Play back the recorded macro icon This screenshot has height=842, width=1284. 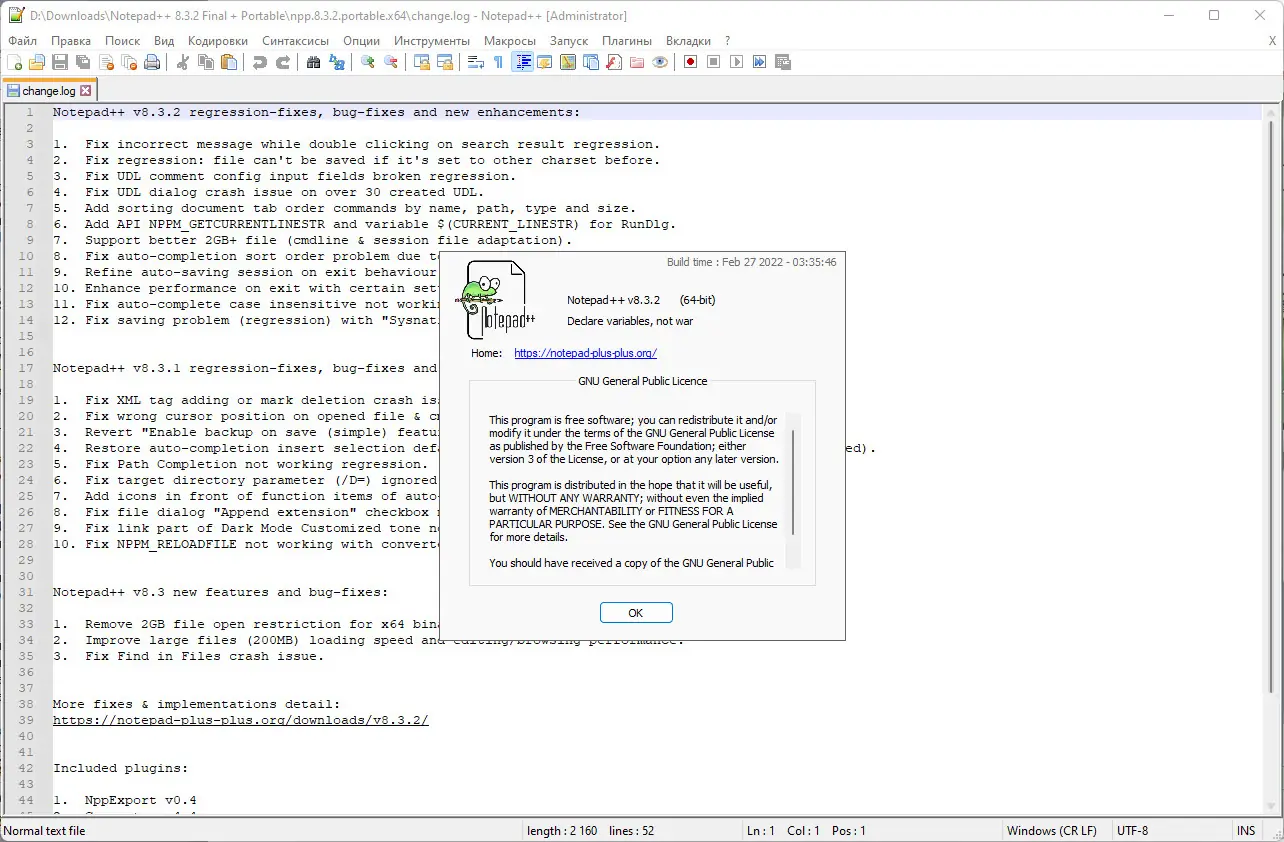(737, 62)
